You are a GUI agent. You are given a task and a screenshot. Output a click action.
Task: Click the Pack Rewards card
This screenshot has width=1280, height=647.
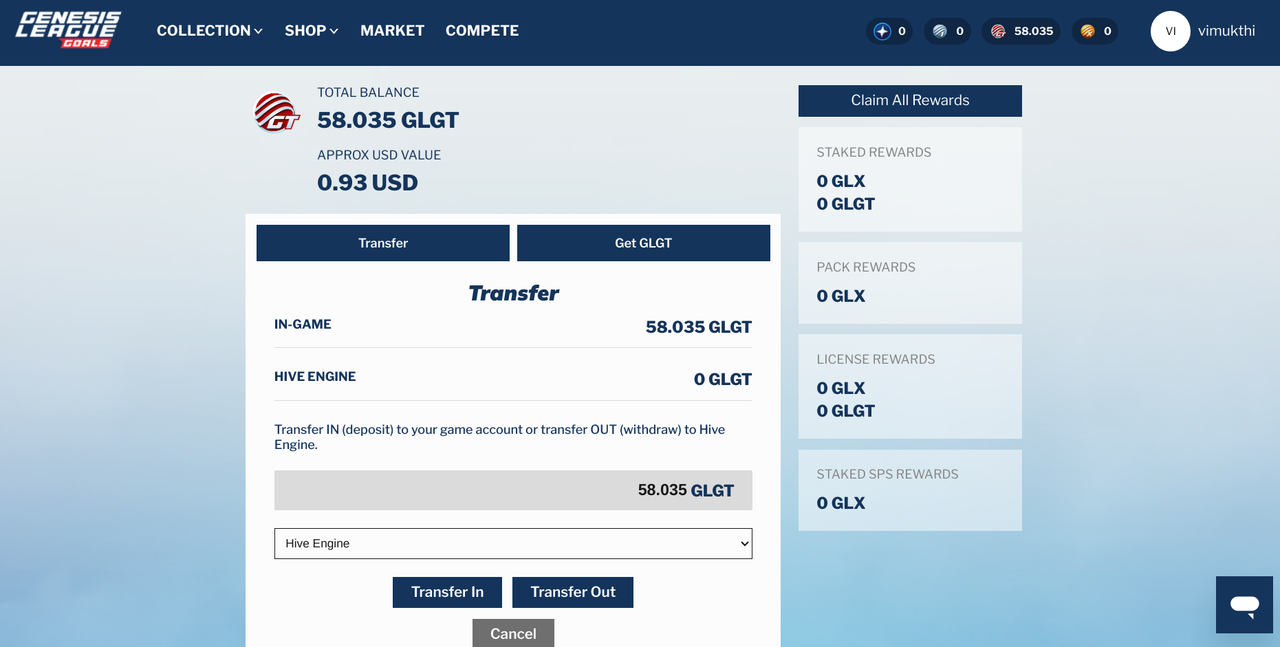point(910,283)
